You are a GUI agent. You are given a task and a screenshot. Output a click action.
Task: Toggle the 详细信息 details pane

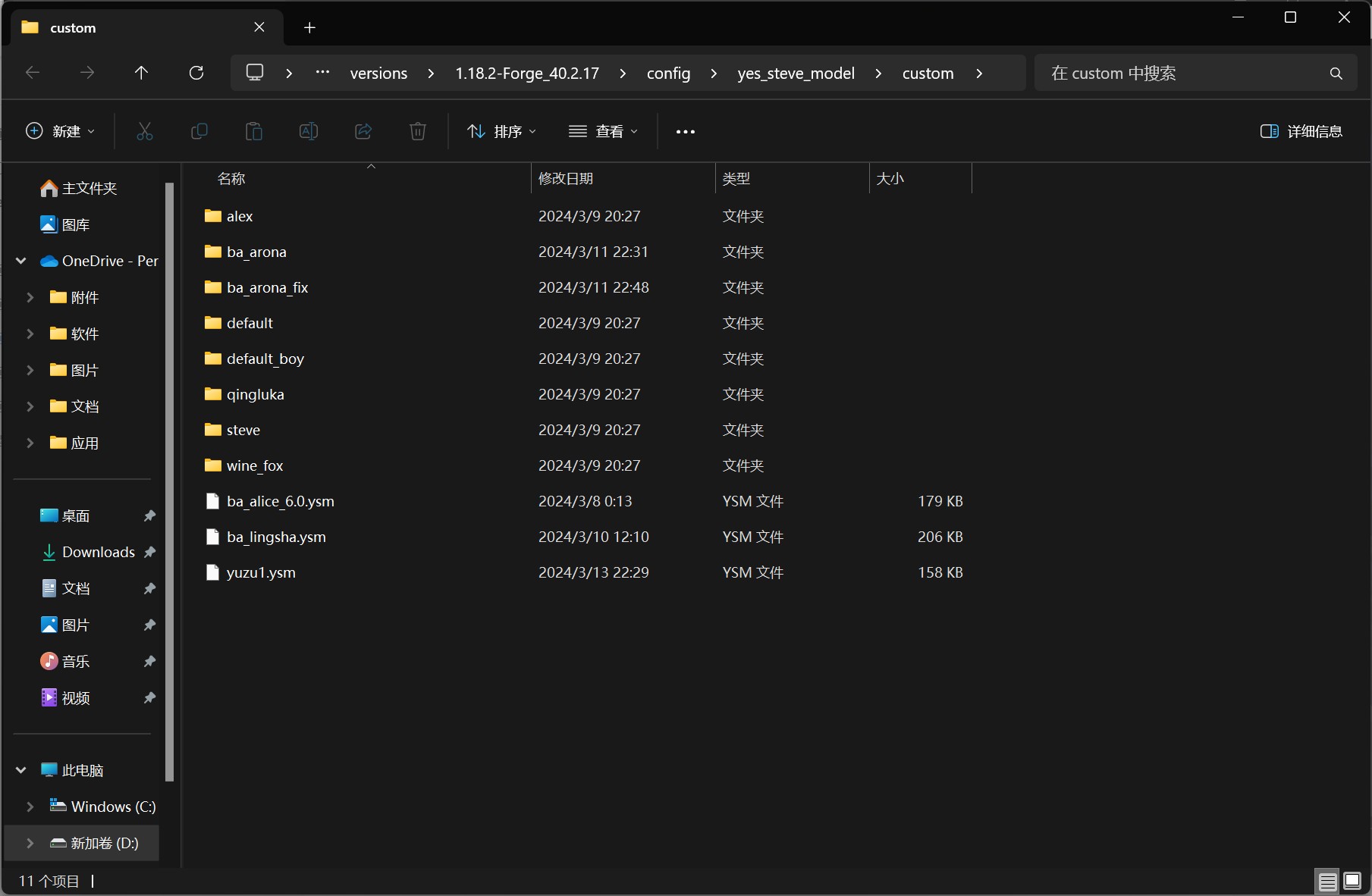(x=1301, y=132)
